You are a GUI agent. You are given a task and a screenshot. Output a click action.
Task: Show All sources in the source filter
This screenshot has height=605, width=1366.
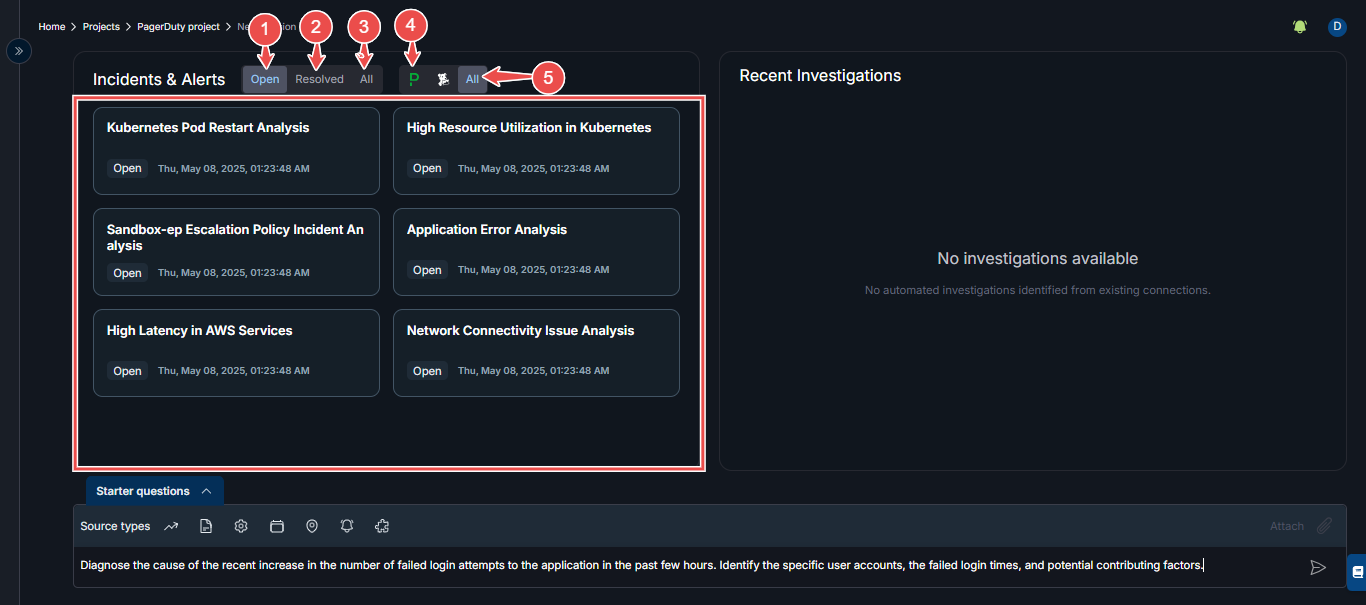tap(472, 79)
